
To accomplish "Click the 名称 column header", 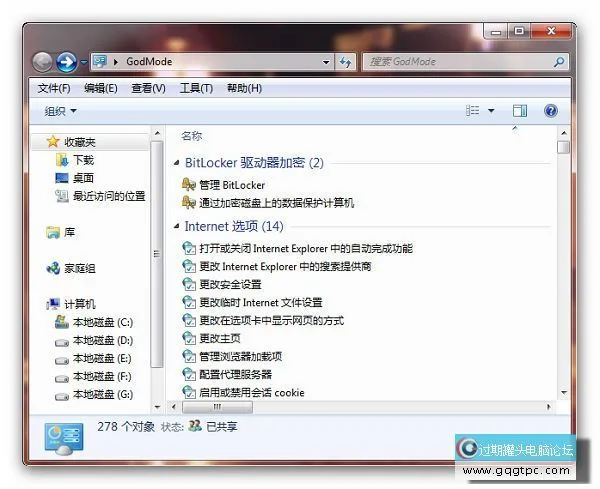I will click(x=191, y=136).
